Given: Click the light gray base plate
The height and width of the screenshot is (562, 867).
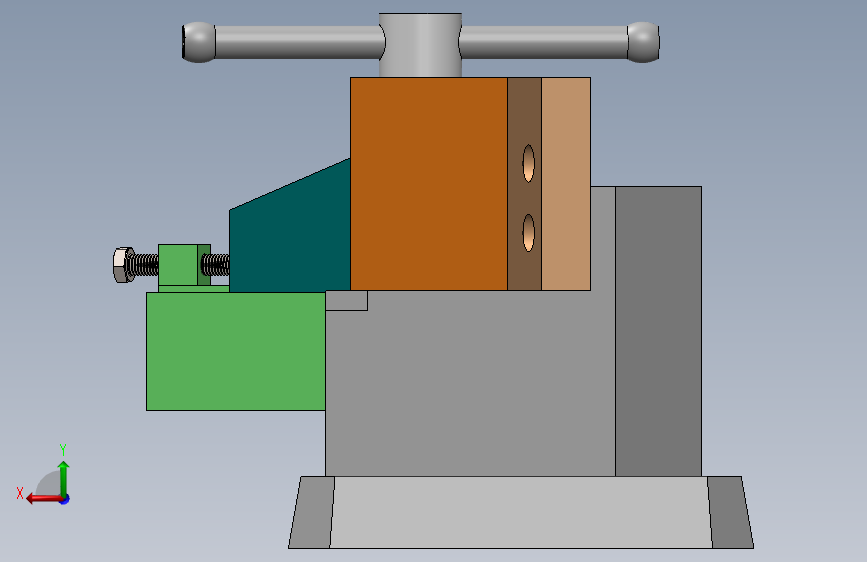Looking at the screenshot, I should click(x=520, y=512).
